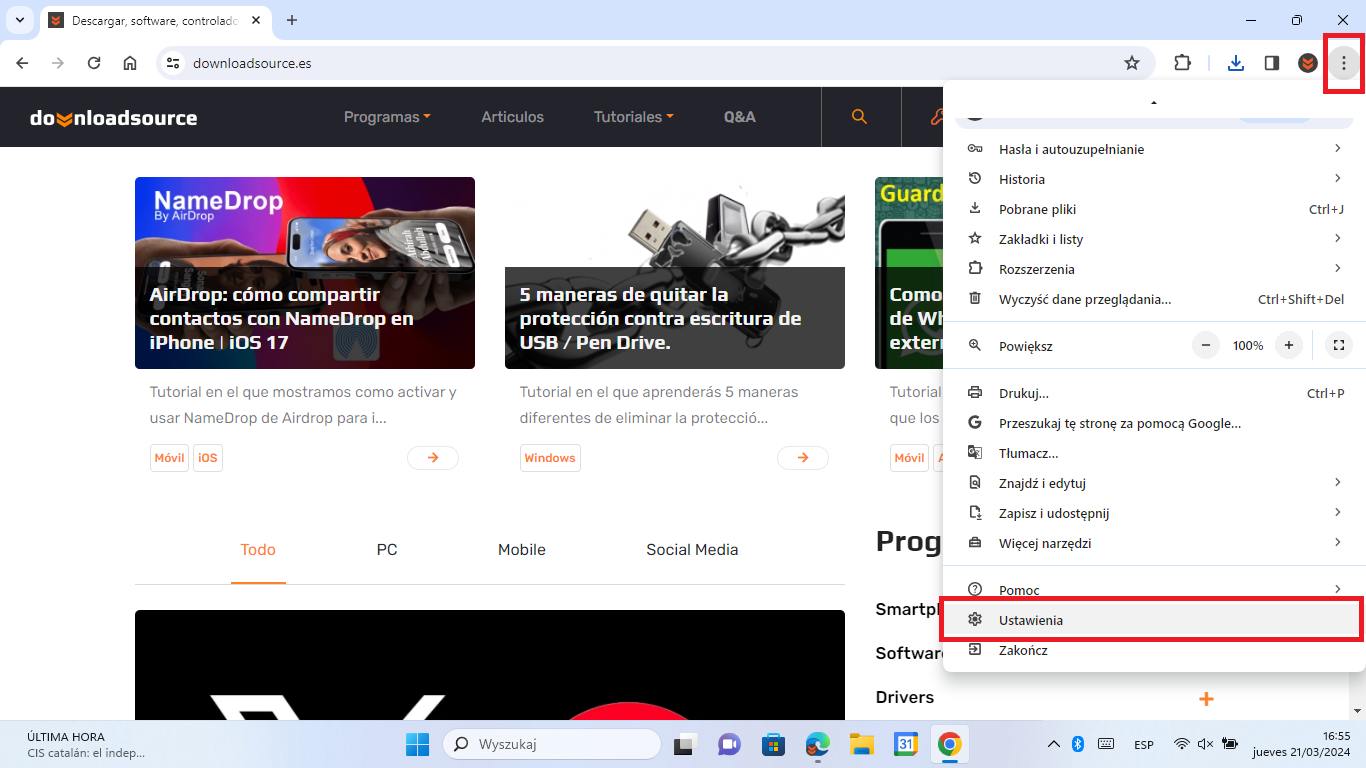Choose Przeszukaj tę stronę za pomocą Google

[1154, 423]
